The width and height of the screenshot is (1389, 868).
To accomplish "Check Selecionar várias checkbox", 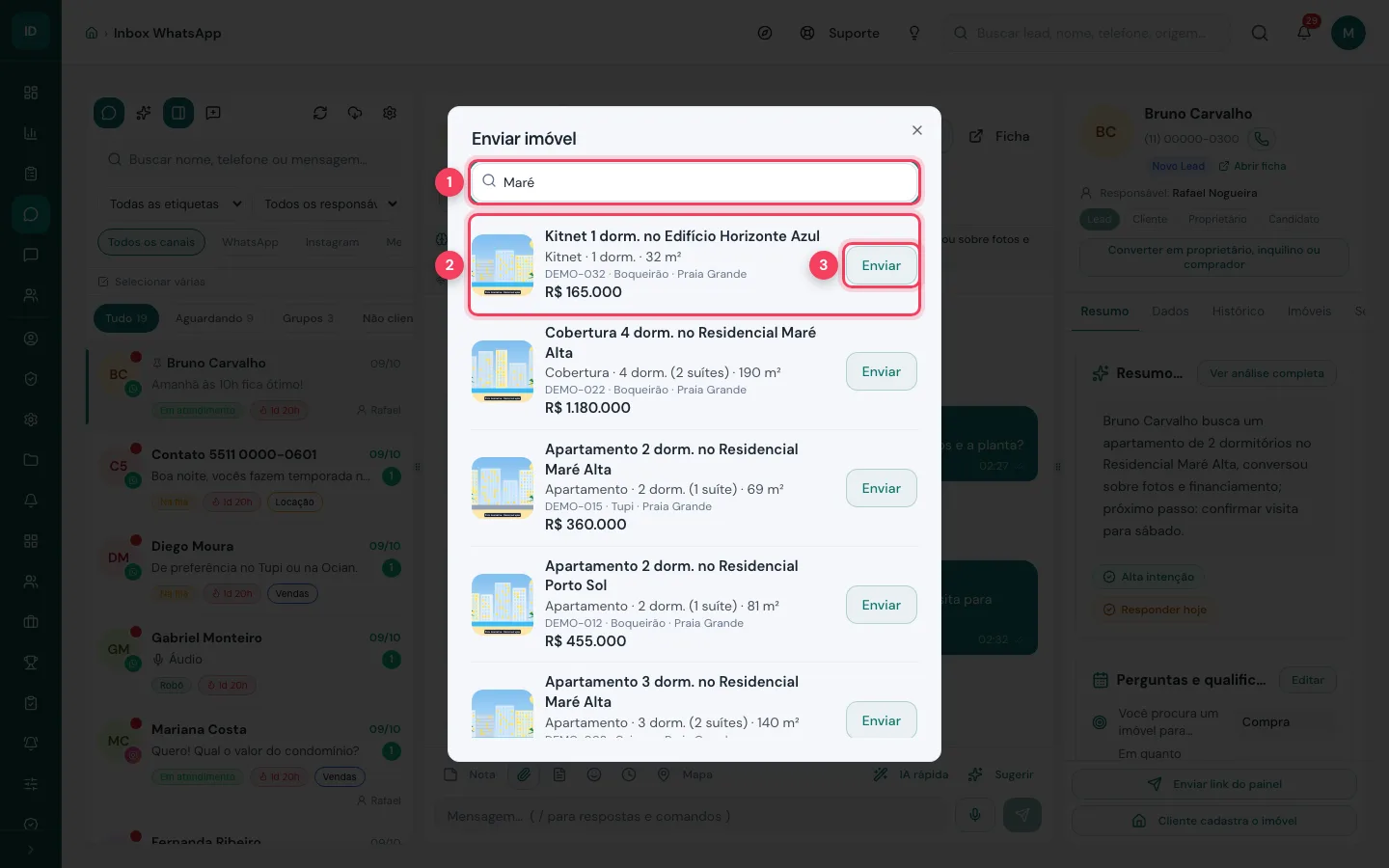I will [x=103, y=282].
